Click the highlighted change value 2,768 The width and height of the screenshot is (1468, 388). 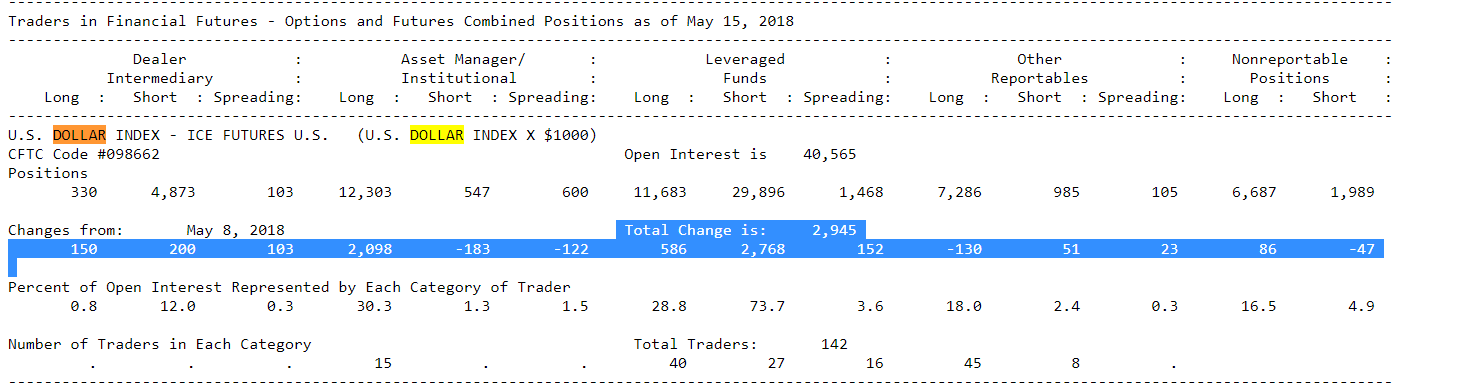pyautogui.click(x=763, y=249)
